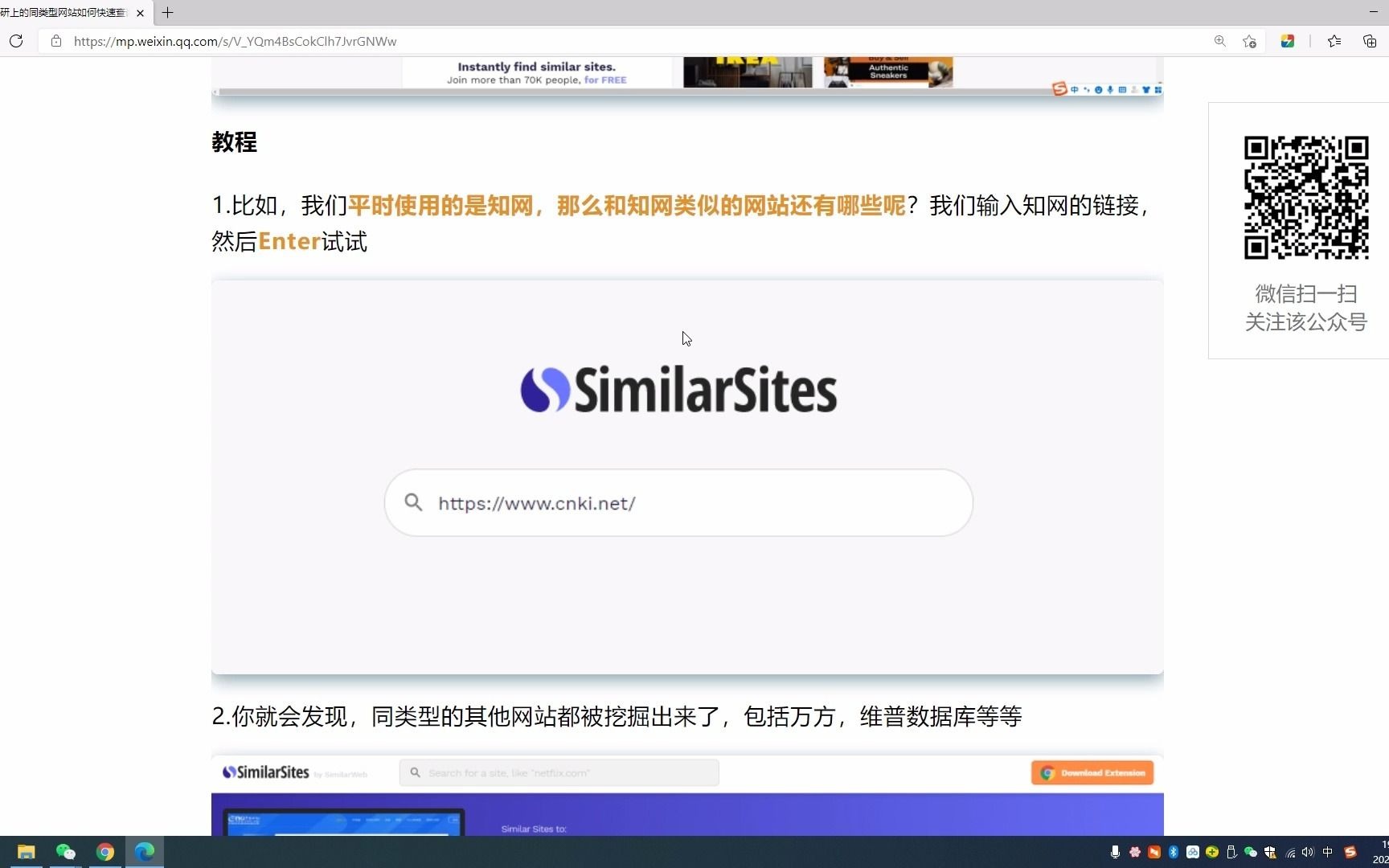Click the WeChat follow QR code
The height and width of the screenshot is (868, 1389).
tap(1306, 198)
